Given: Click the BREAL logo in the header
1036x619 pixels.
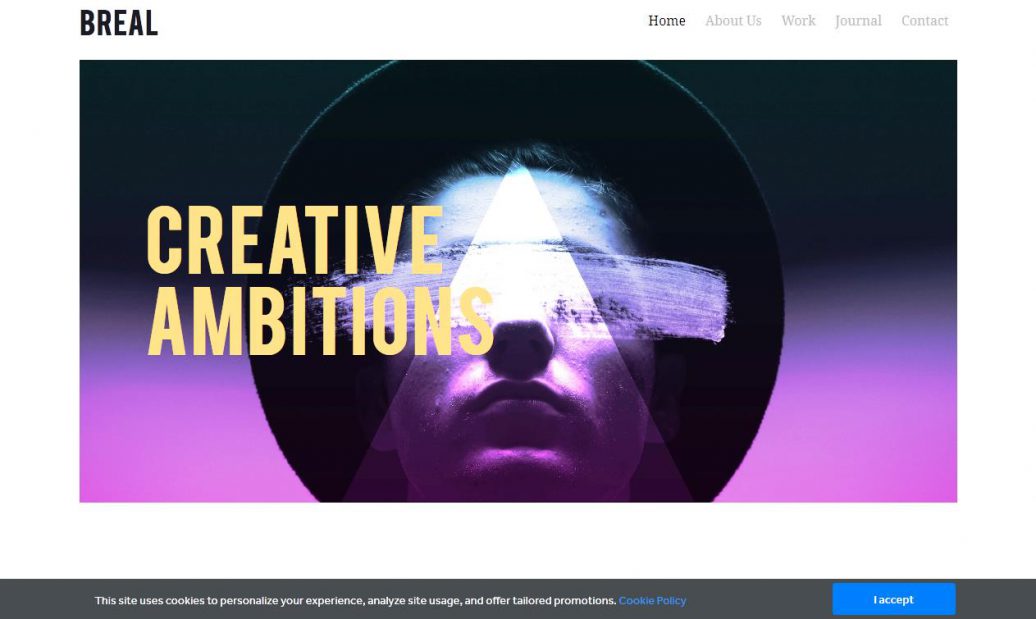Looking at the screenshot, I should click(119, 23).
